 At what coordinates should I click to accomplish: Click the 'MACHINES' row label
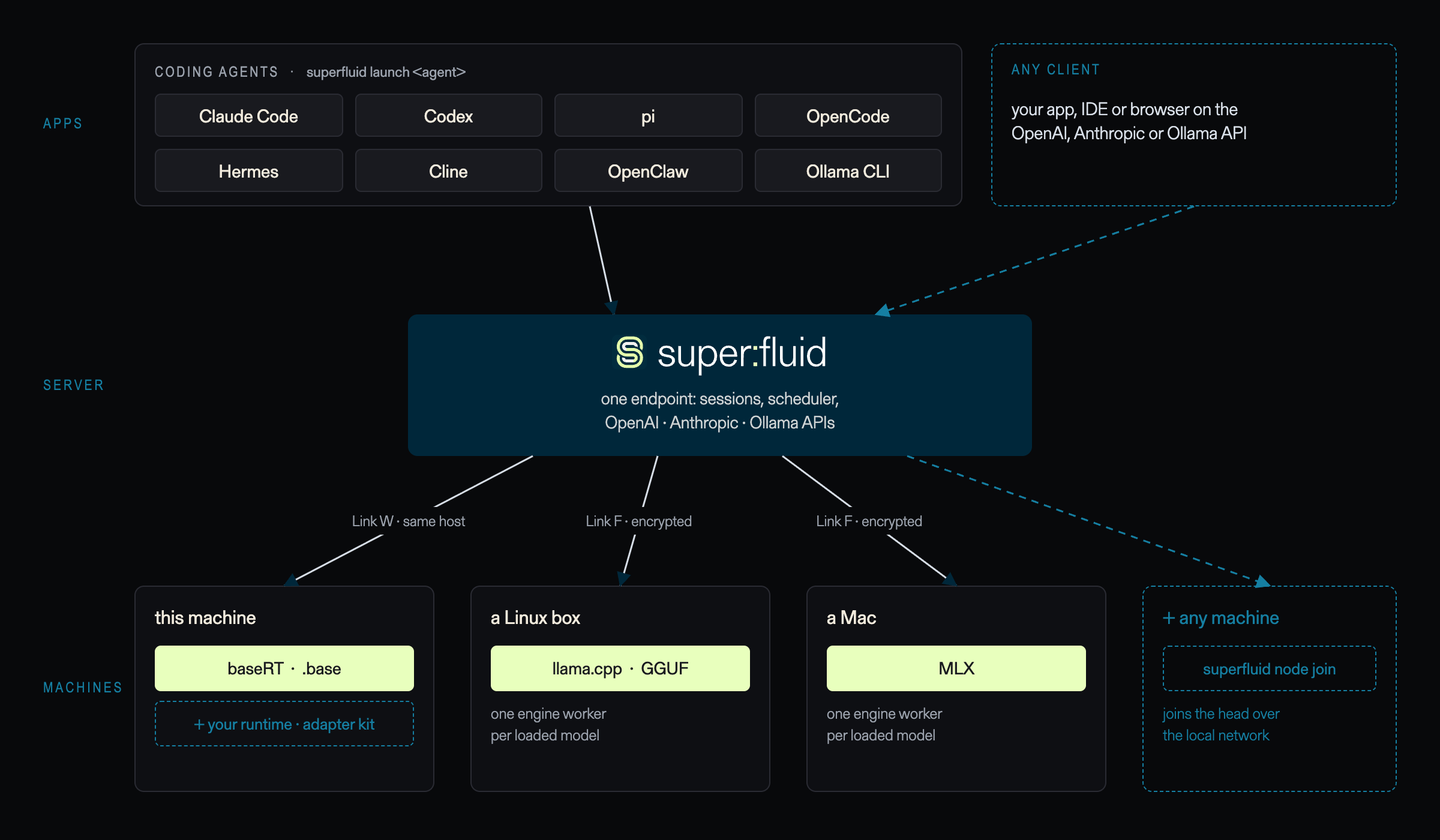83,688
